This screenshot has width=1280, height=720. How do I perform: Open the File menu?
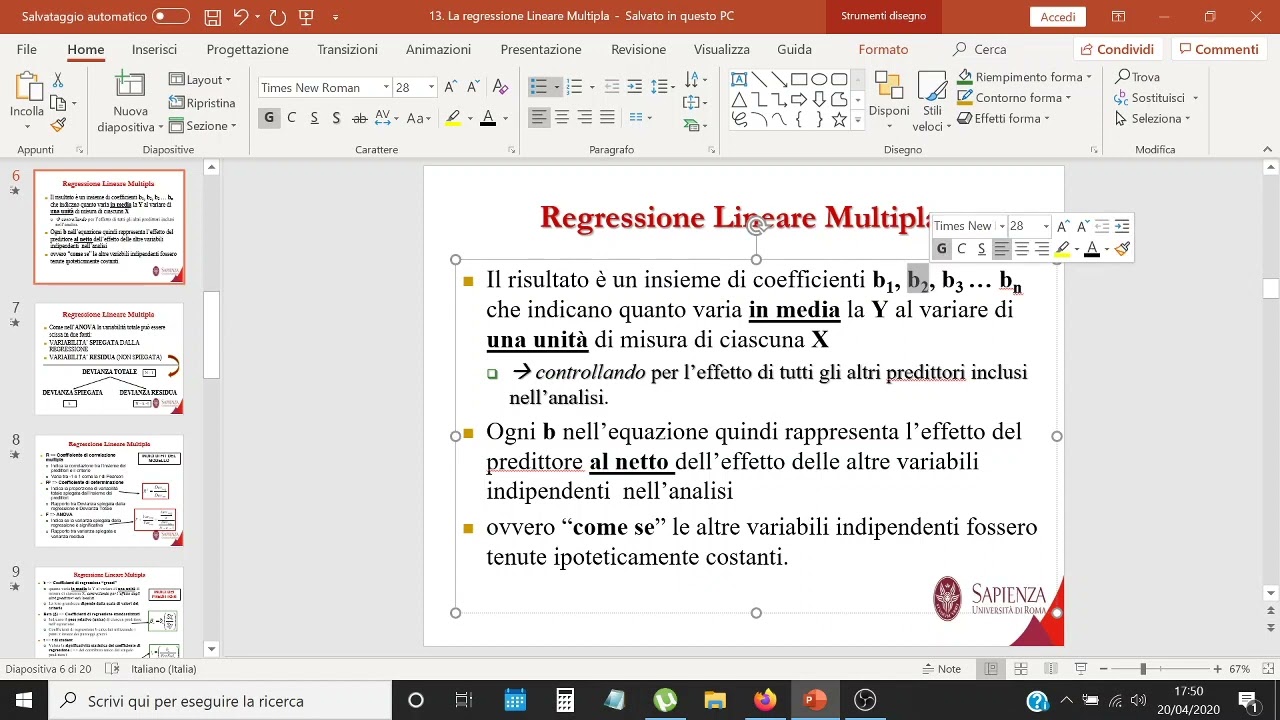coord(27,49)
